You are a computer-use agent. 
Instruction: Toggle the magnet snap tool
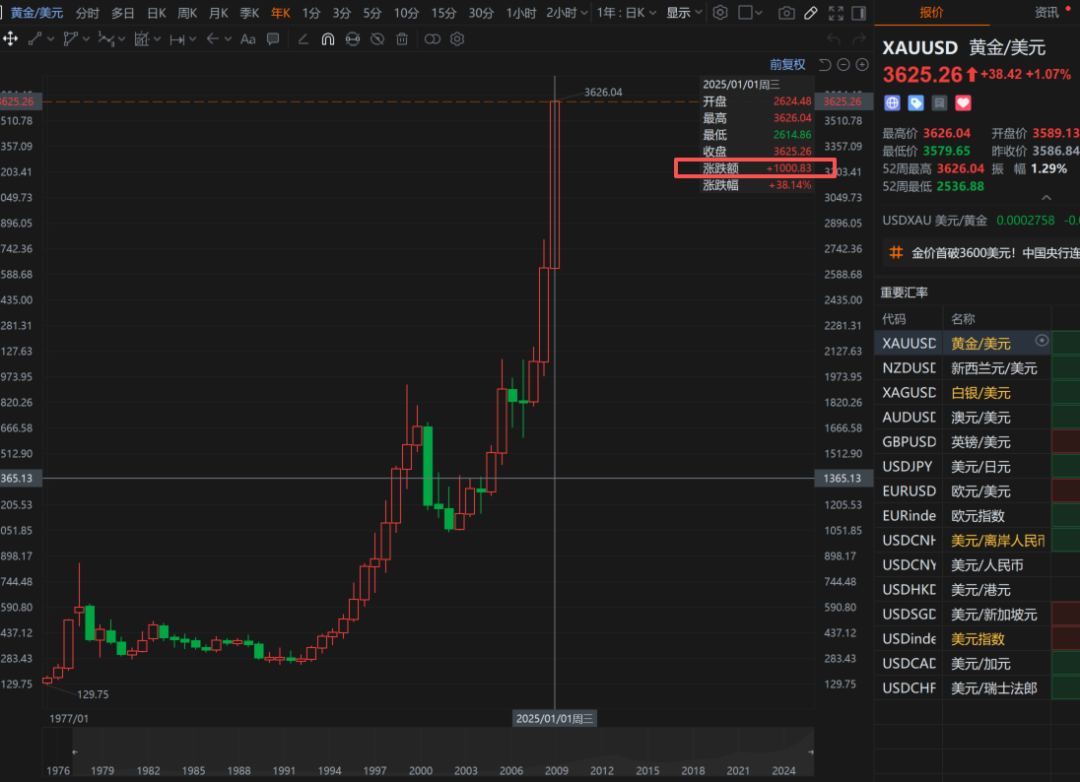[328, 38]
